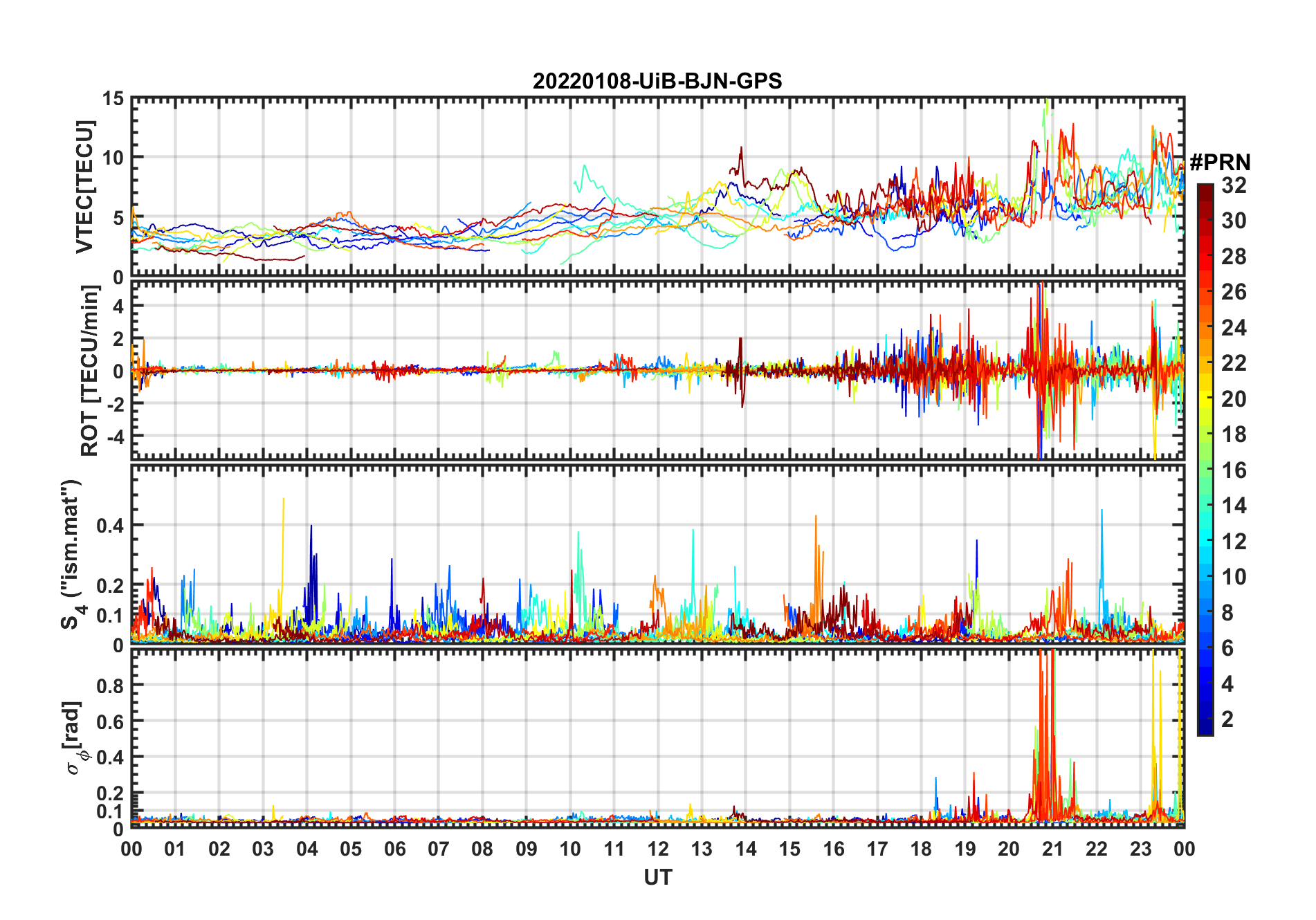Click the "05" hour label on UT axis

351,849
